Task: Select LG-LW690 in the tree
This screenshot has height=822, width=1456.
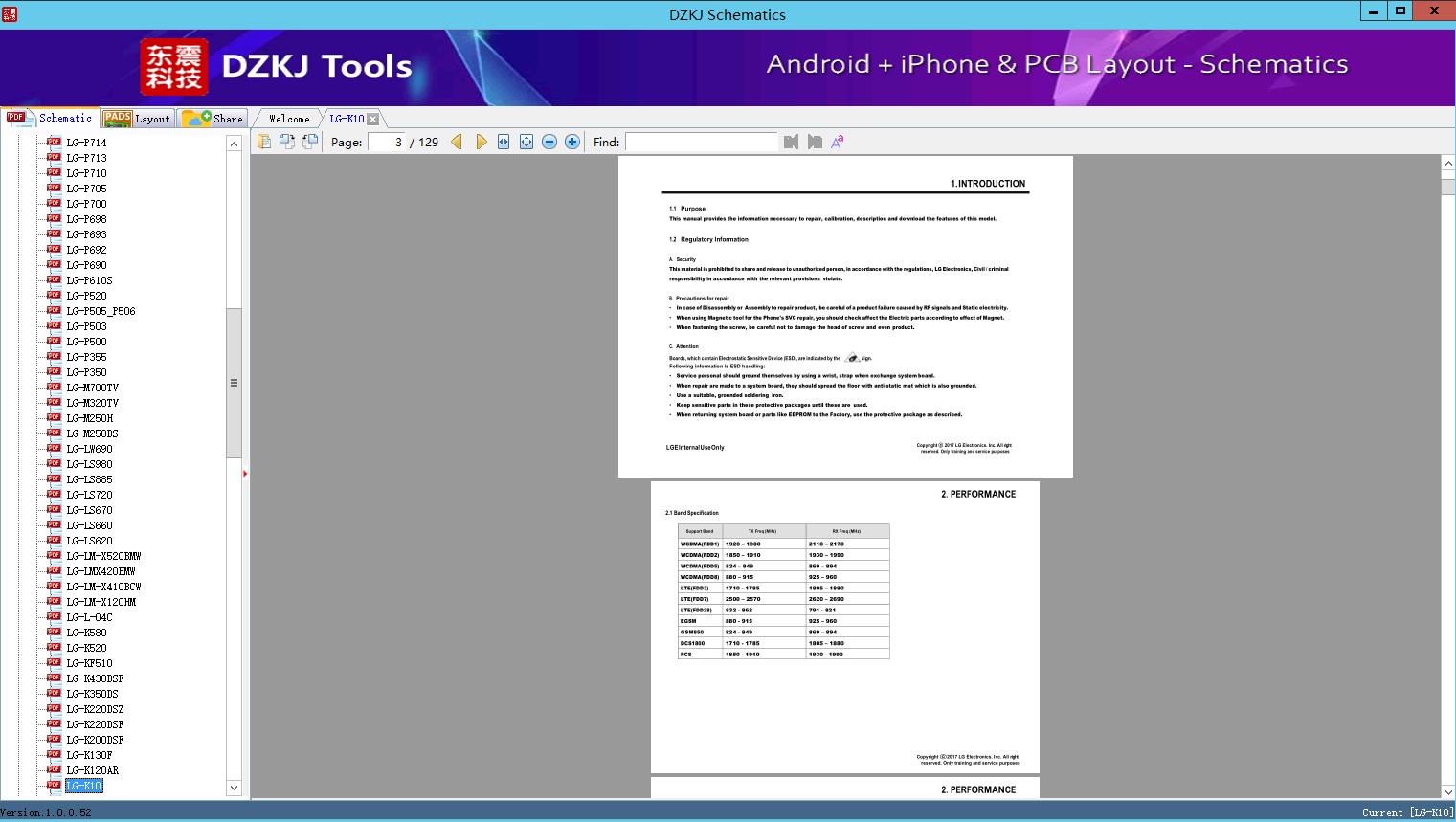Action: tap(89, 449)
